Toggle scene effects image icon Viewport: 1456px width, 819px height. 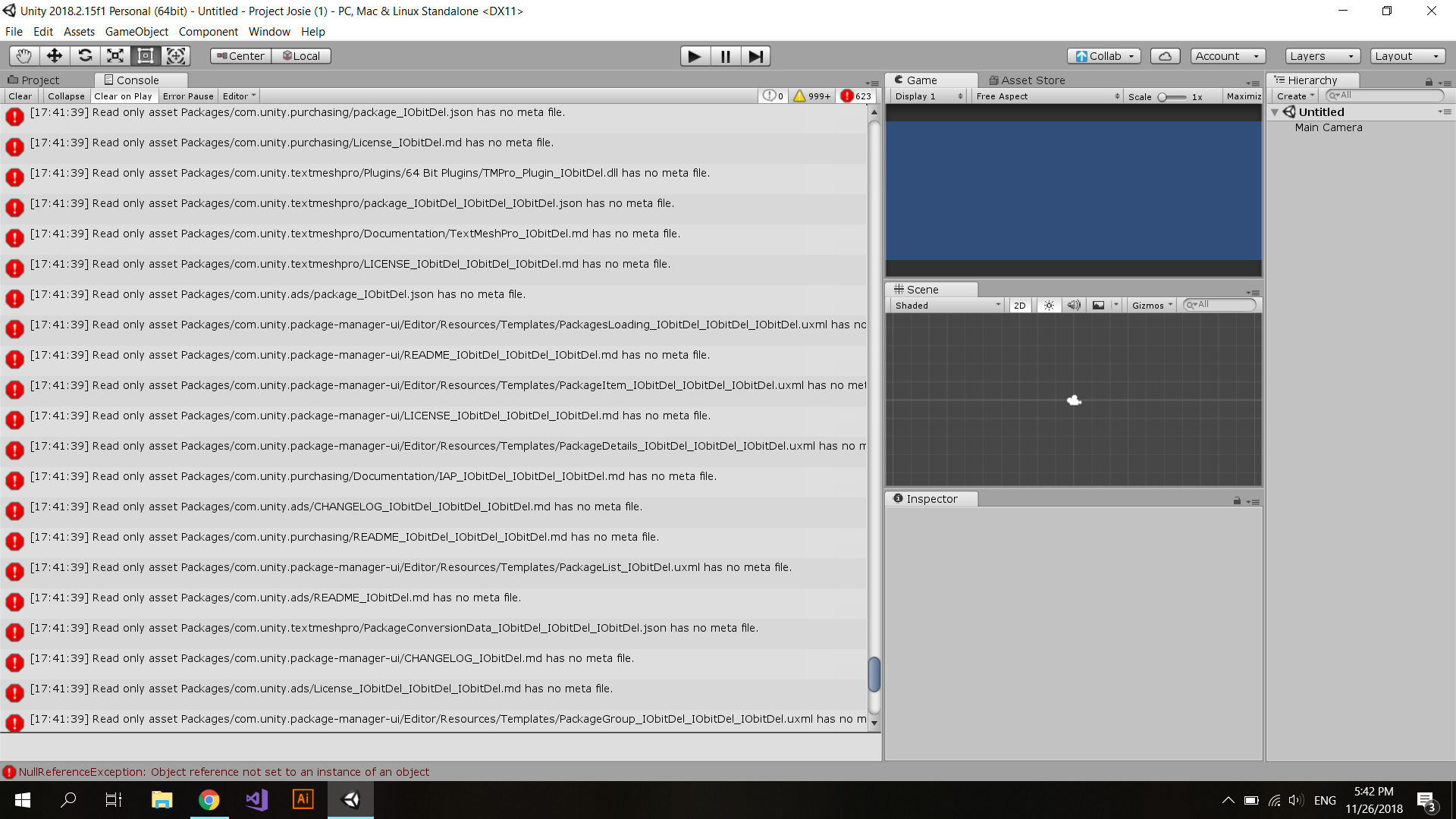1098,306
